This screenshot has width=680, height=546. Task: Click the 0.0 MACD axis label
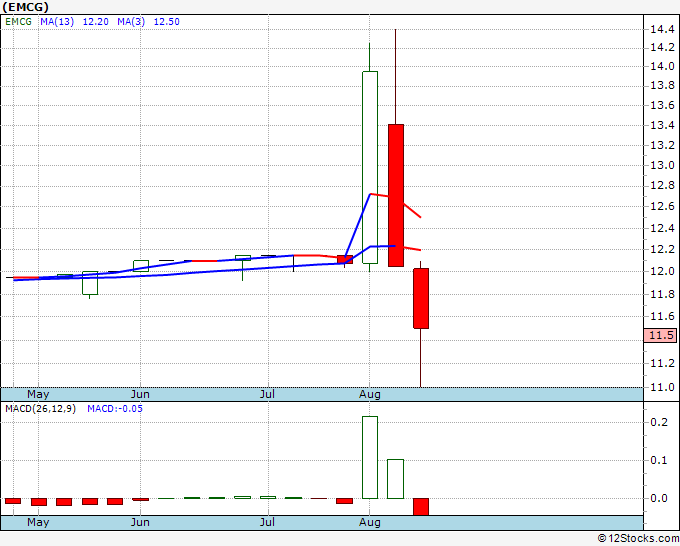[x=659, y=498]
